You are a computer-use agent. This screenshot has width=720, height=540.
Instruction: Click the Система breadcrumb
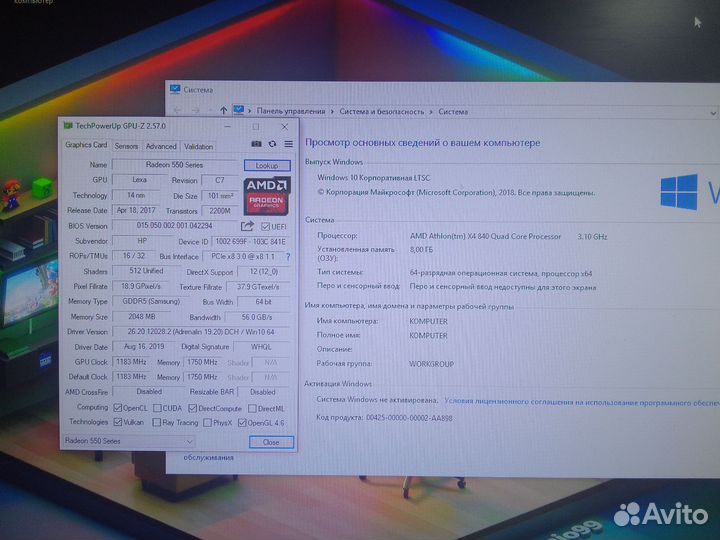(x=453, y=112)
